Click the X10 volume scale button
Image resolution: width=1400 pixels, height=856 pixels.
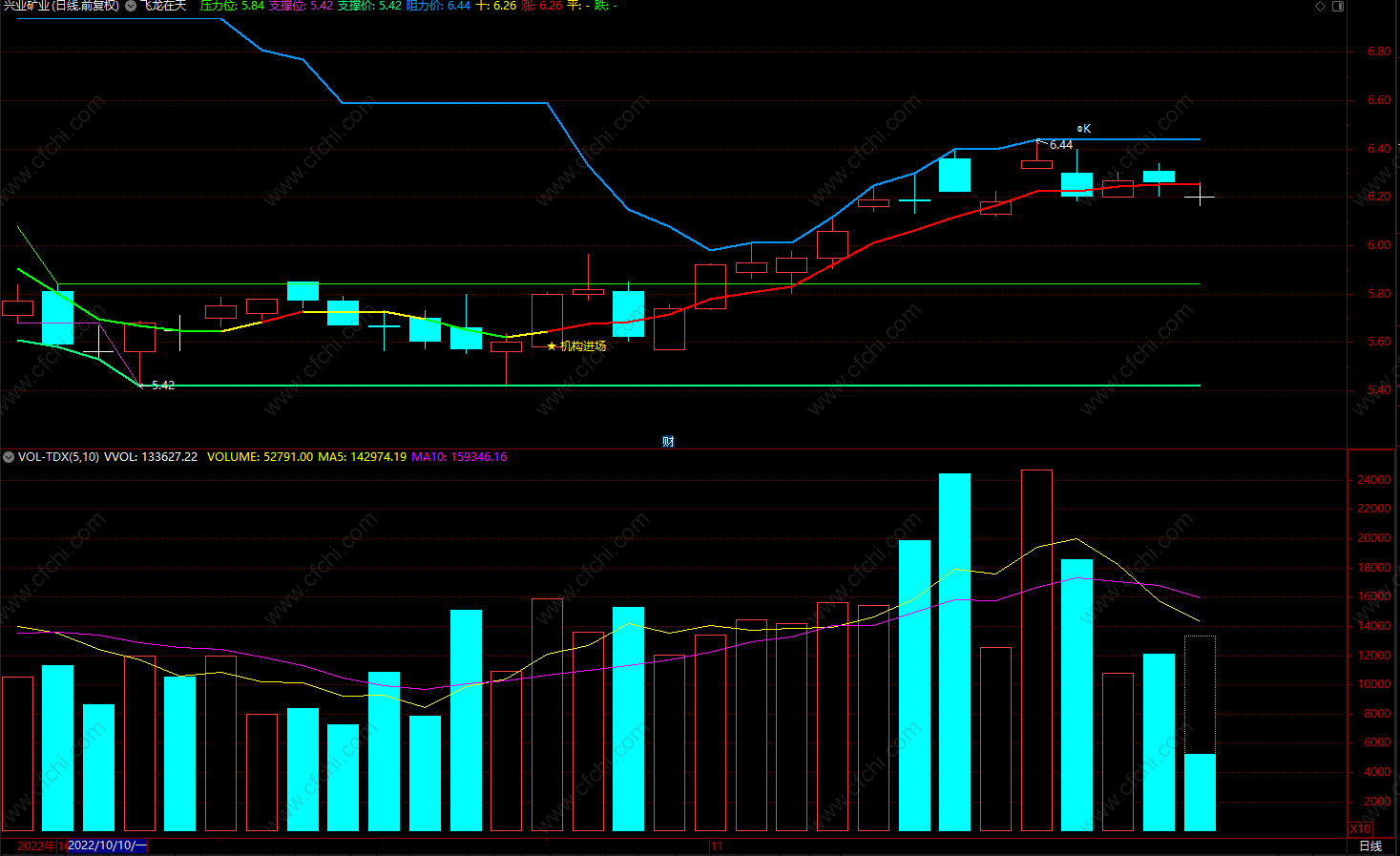coord(1360,828)
